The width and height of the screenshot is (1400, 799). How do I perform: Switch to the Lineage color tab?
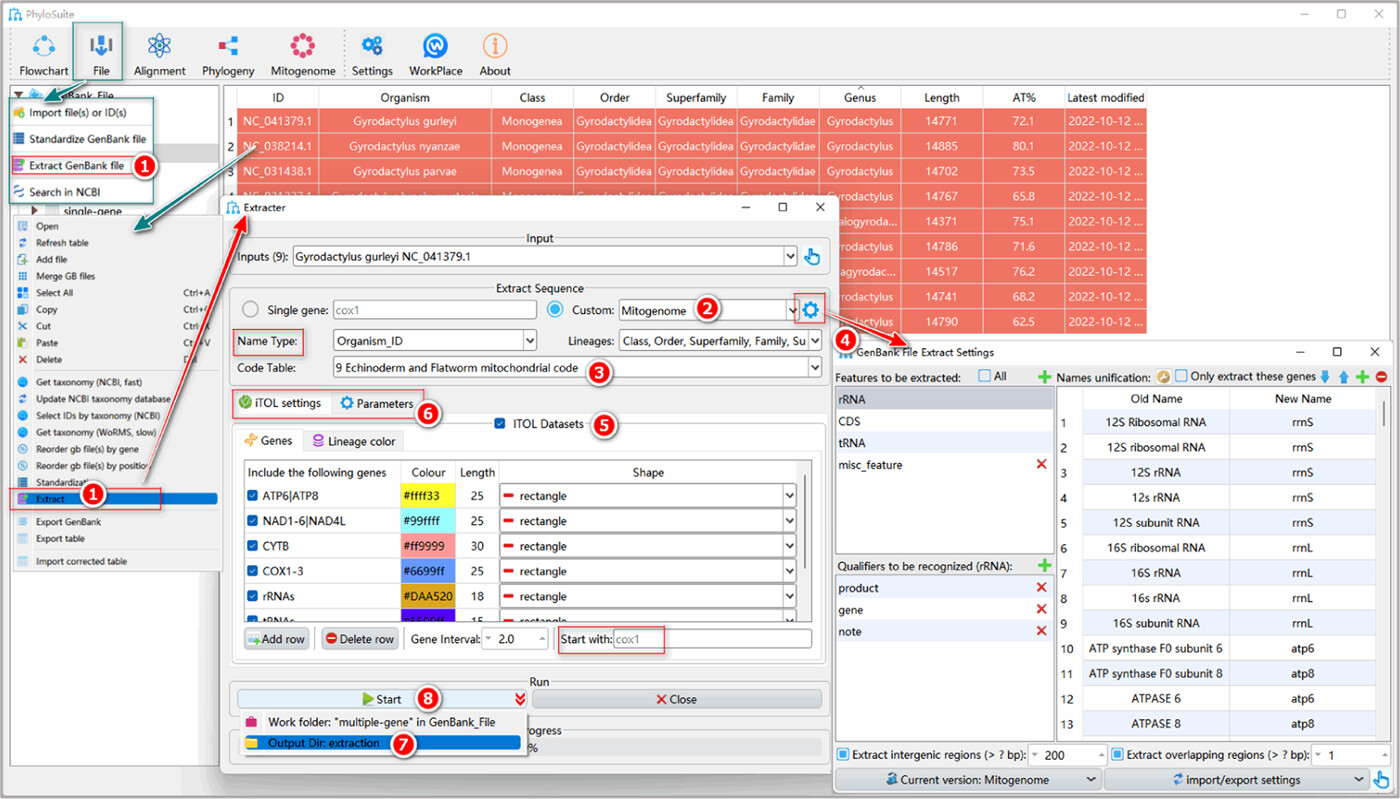[x=354, y=441]
